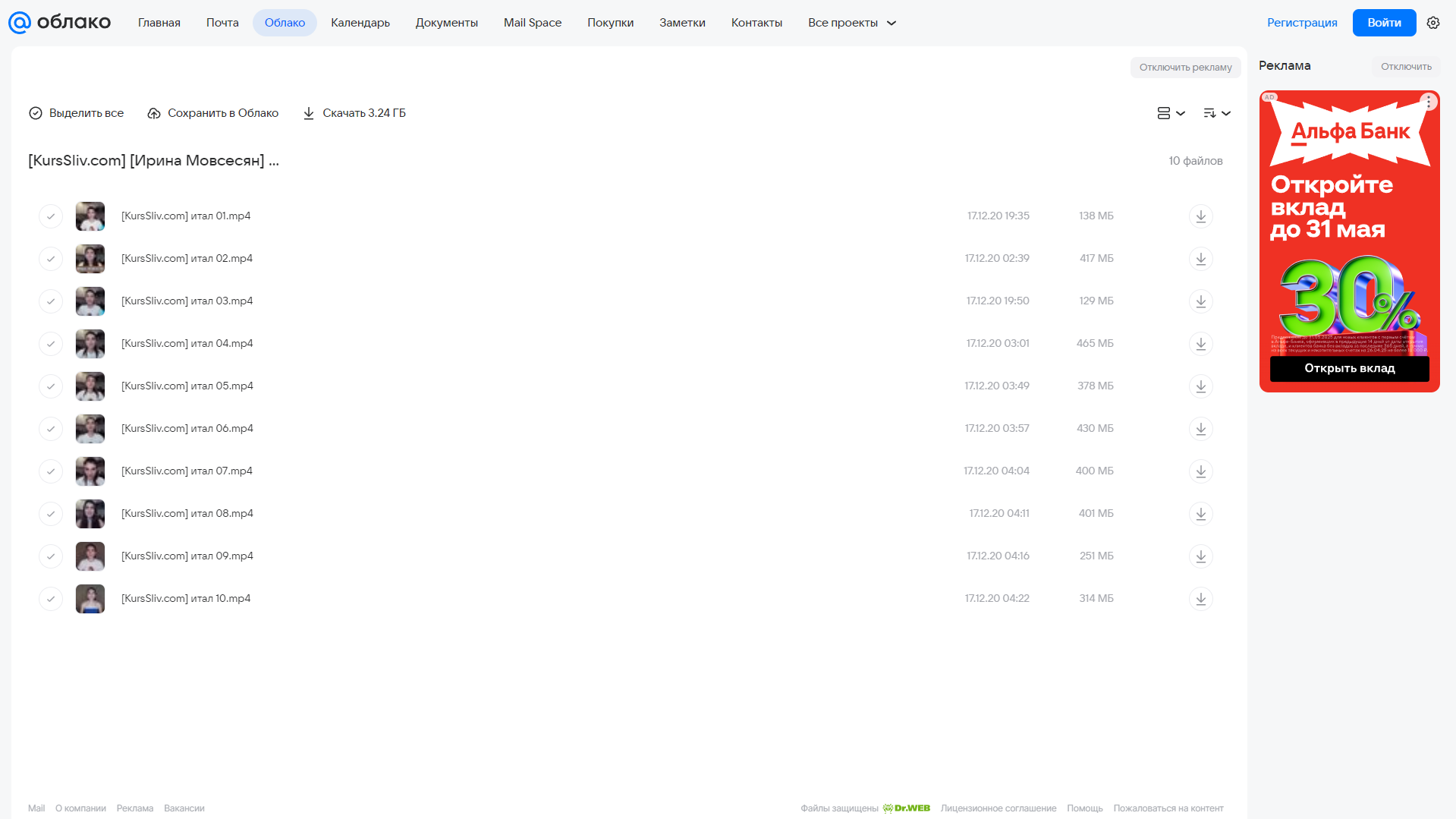Screen dimensions: 1456x819
Task: Check the checkbox for итал 02.mp4
Action: (51, 259)
